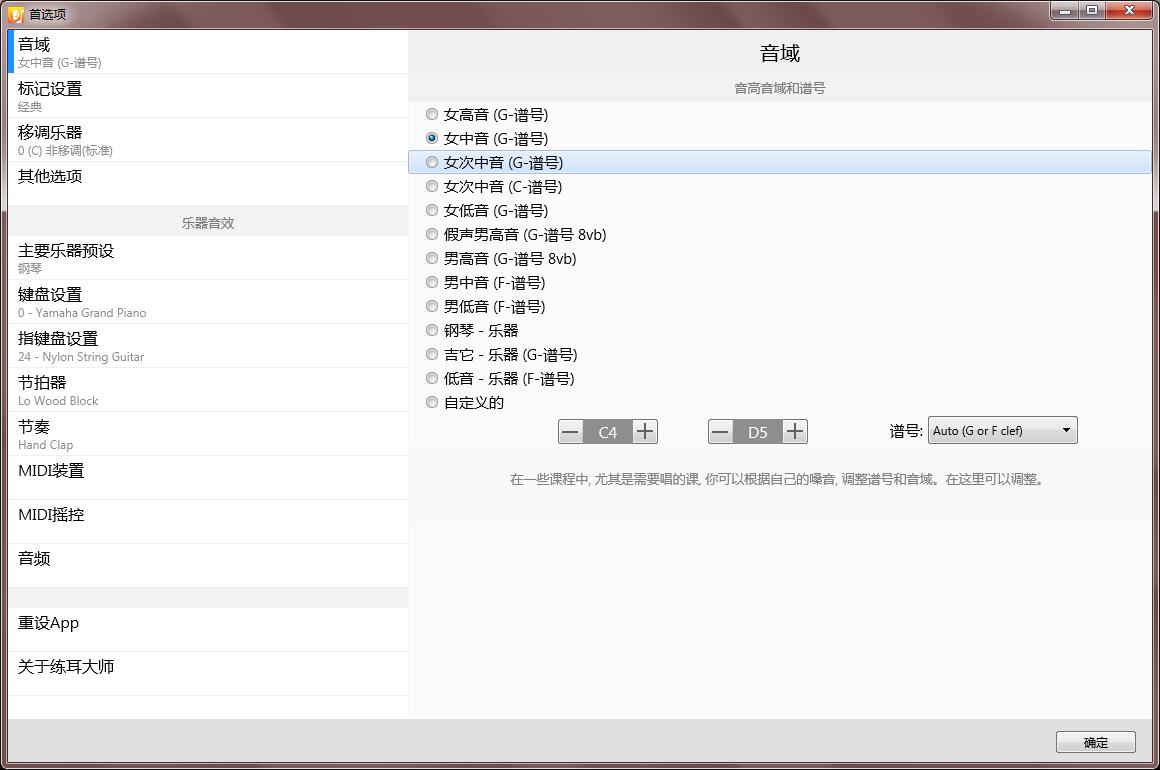Open 移调乐器 settings
Screen dimensions: 1160x770
pyautogui.click(x=209, y=140)
